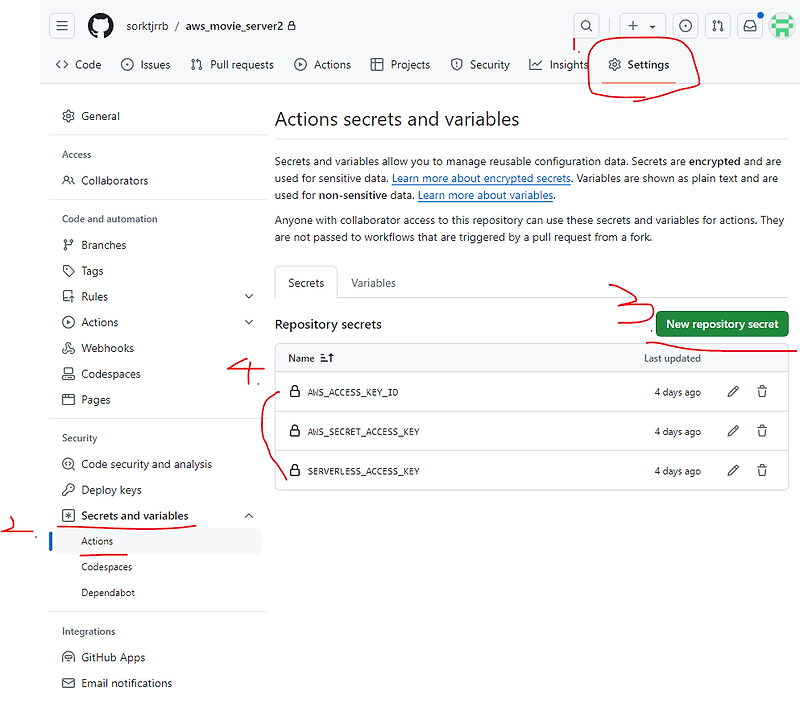Expand the Rules section in the sidebar
This screenshot has width=800, height=708.
(x=249, y=296)
